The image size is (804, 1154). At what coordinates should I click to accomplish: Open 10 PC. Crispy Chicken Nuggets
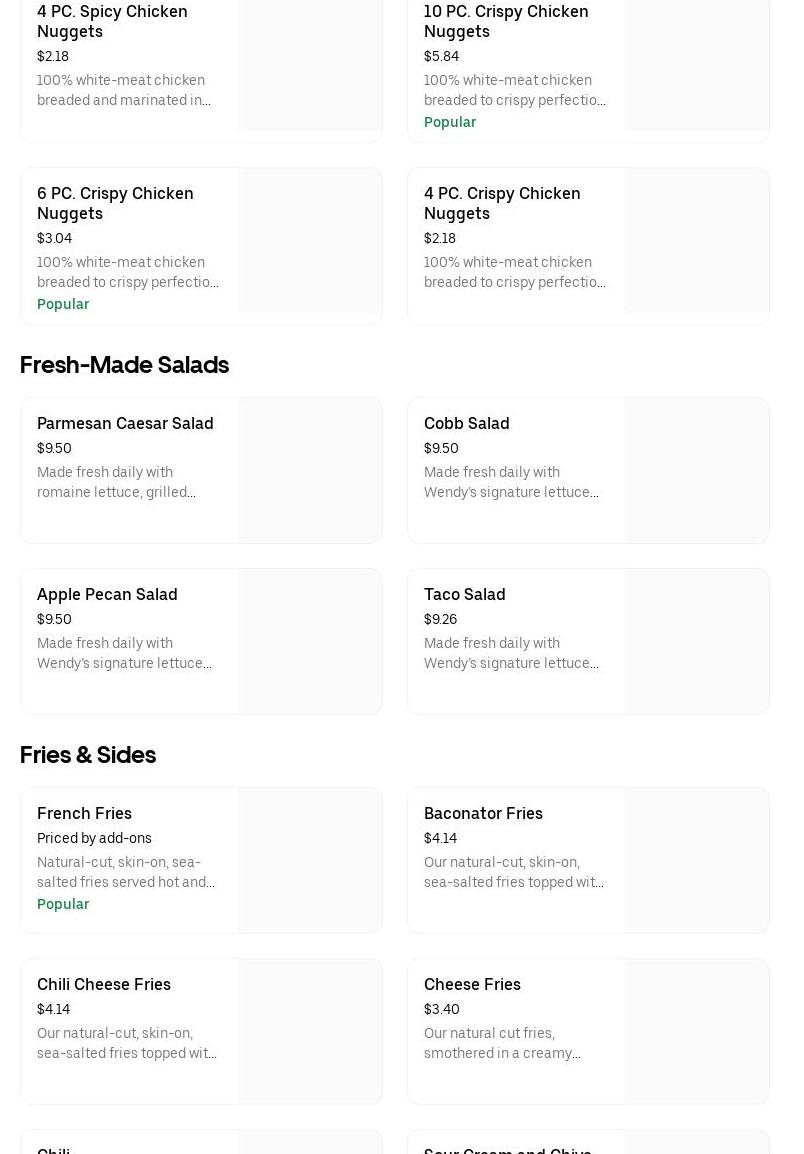(506, 21)
